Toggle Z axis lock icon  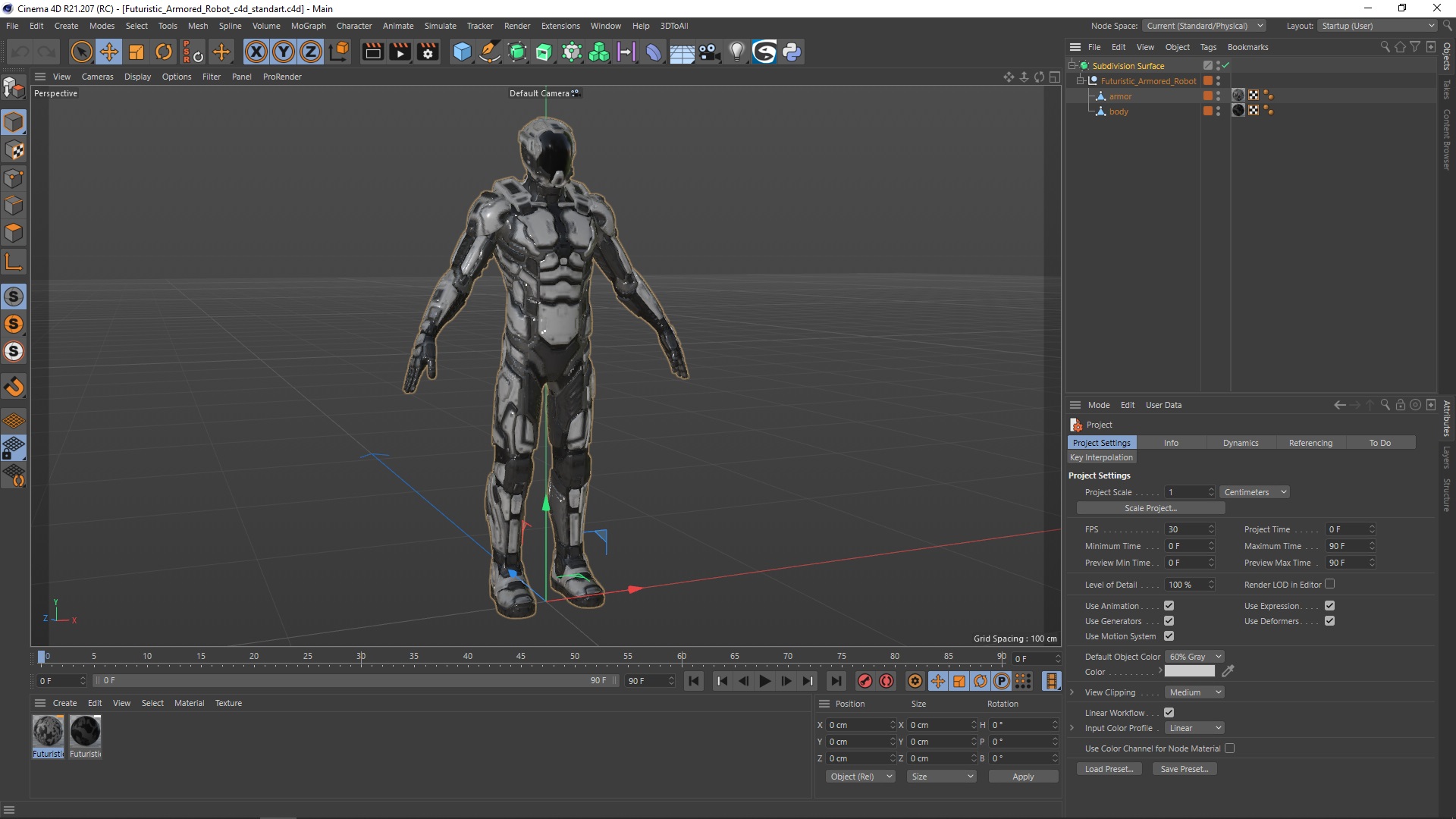311,52
